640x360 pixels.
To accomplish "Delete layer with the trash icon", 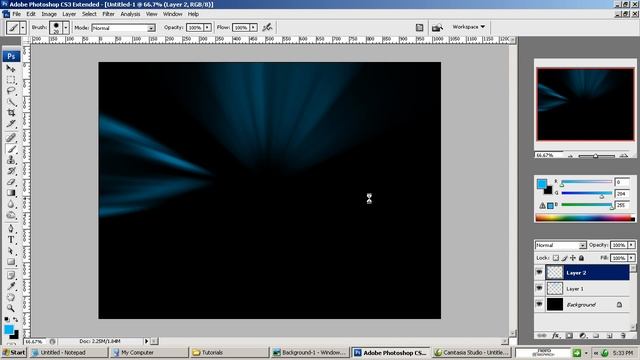I will coord(623,336).
